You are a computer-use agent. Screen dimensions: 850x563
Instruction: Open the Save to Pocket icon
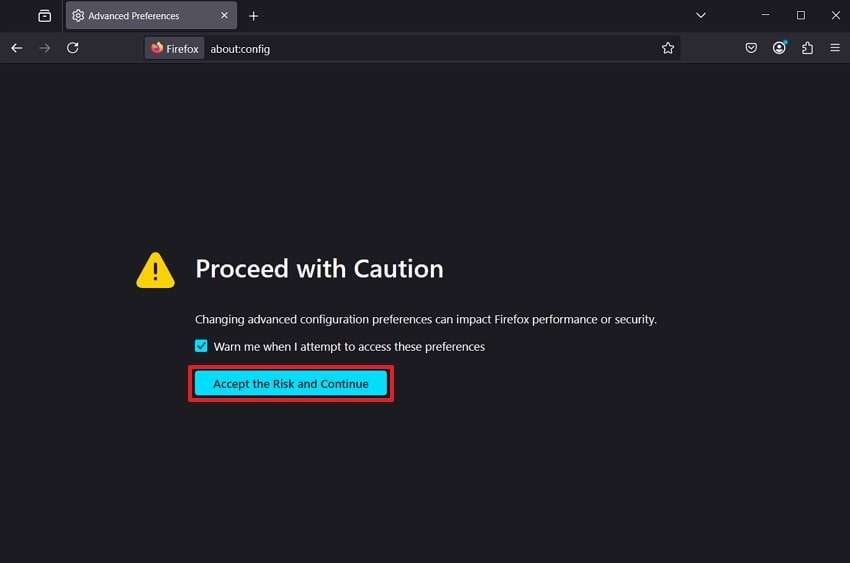(x=751, y=48)
